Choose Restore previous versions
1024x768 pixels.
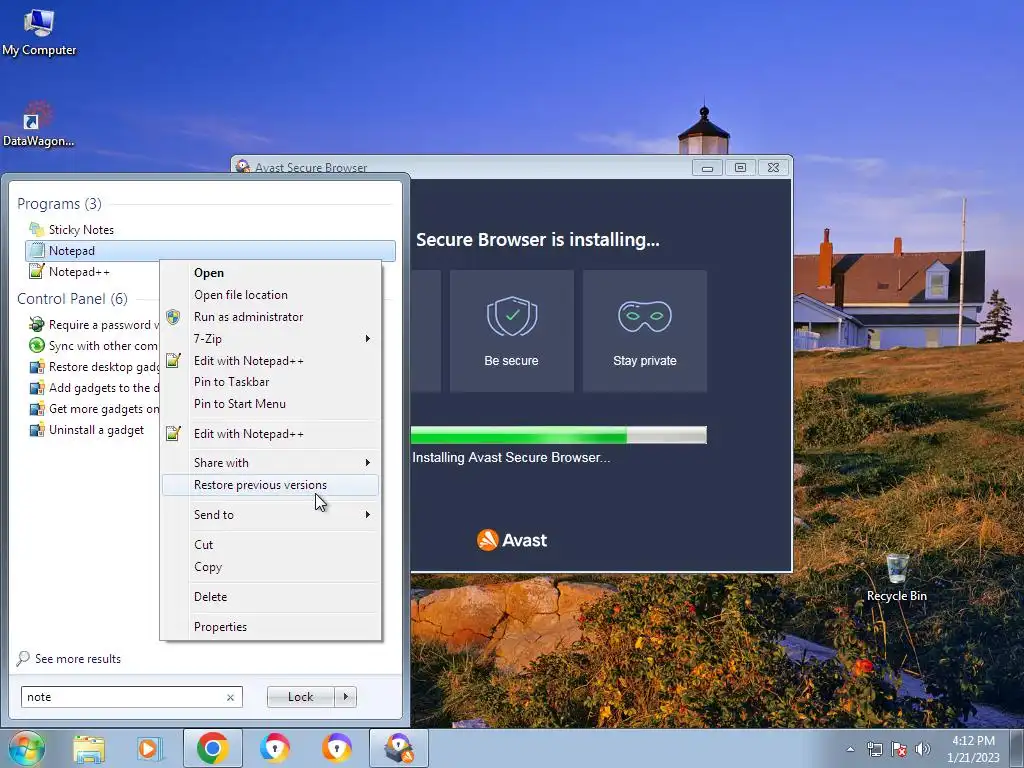pyautogui.click(x=270, y=485)
